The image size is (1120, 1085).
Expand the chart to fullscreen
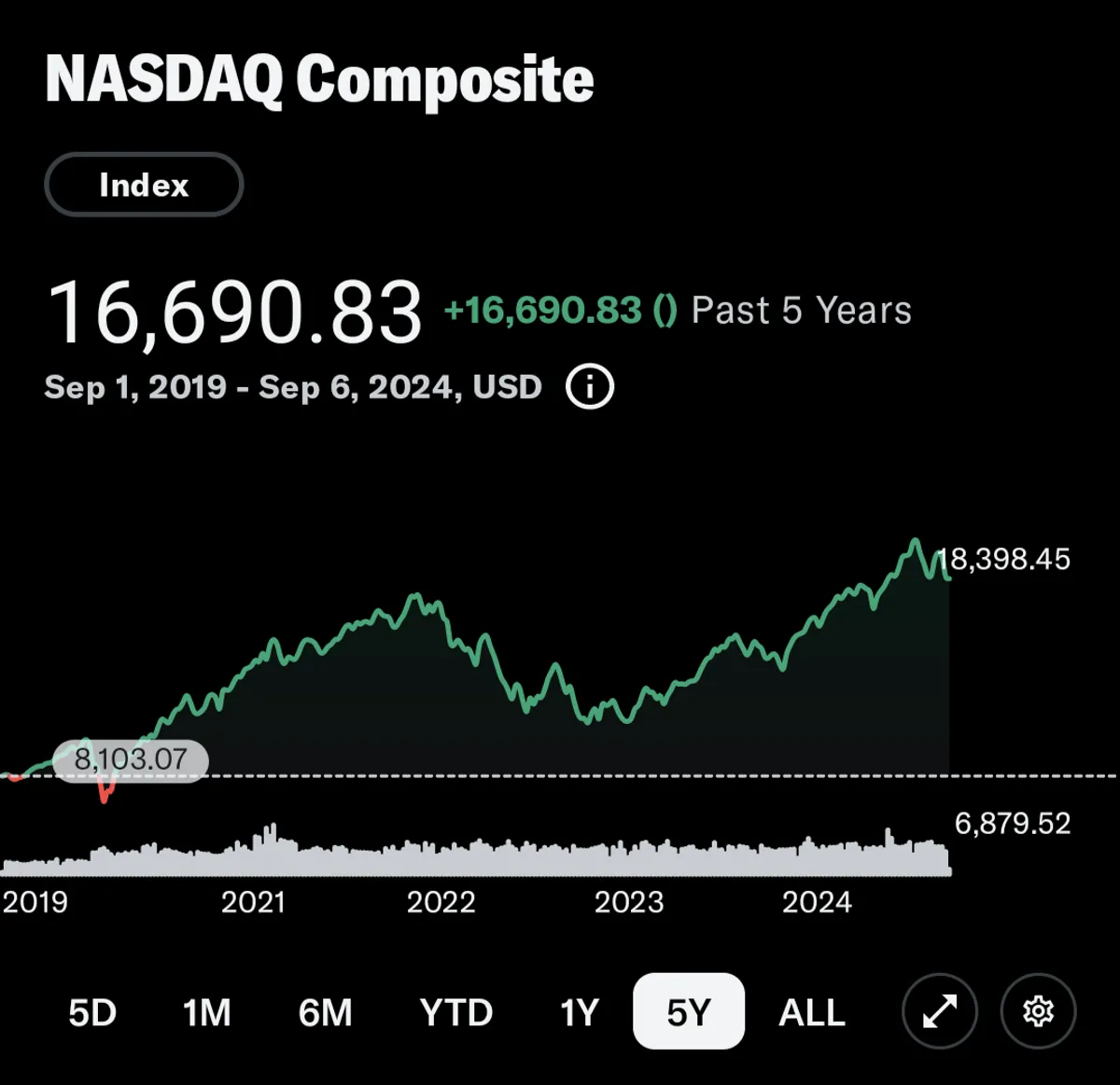click(x=939, y=1011)
